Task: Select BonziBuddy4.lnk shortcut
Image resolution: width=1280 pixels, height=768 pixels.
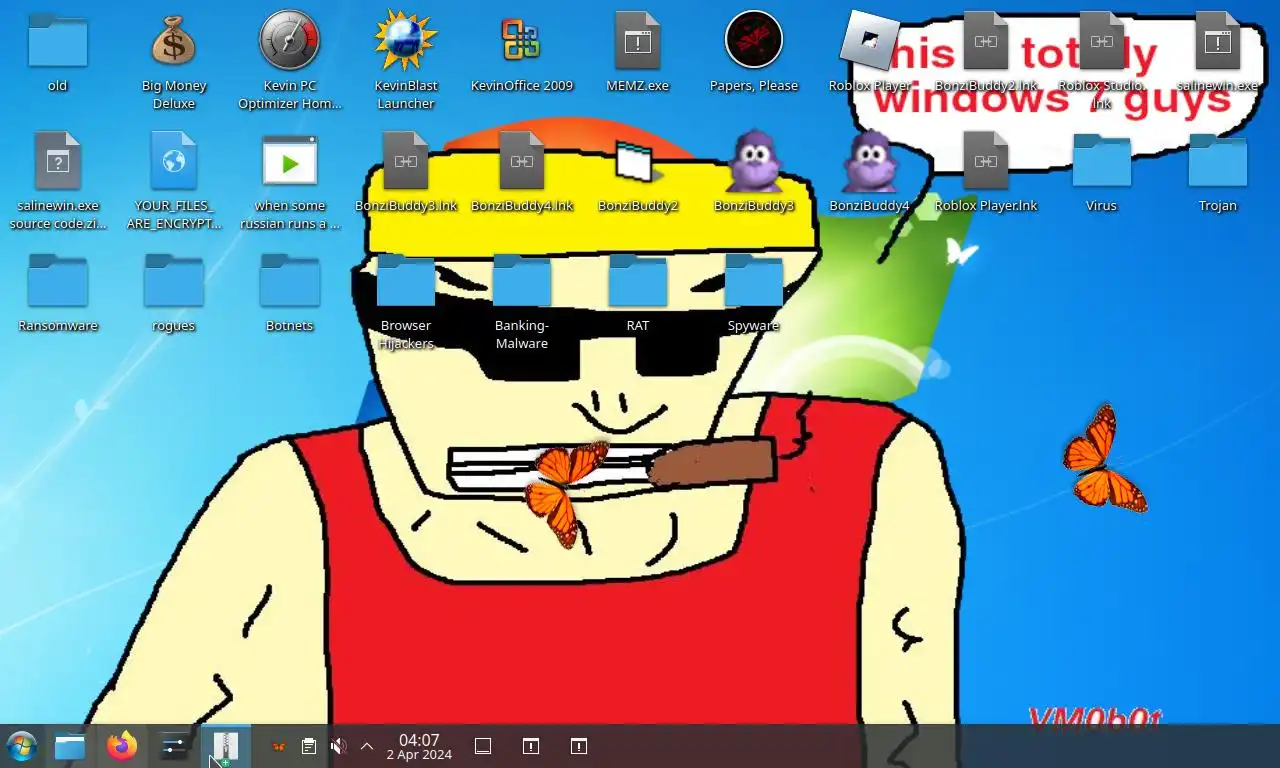Action: [522, 160]
